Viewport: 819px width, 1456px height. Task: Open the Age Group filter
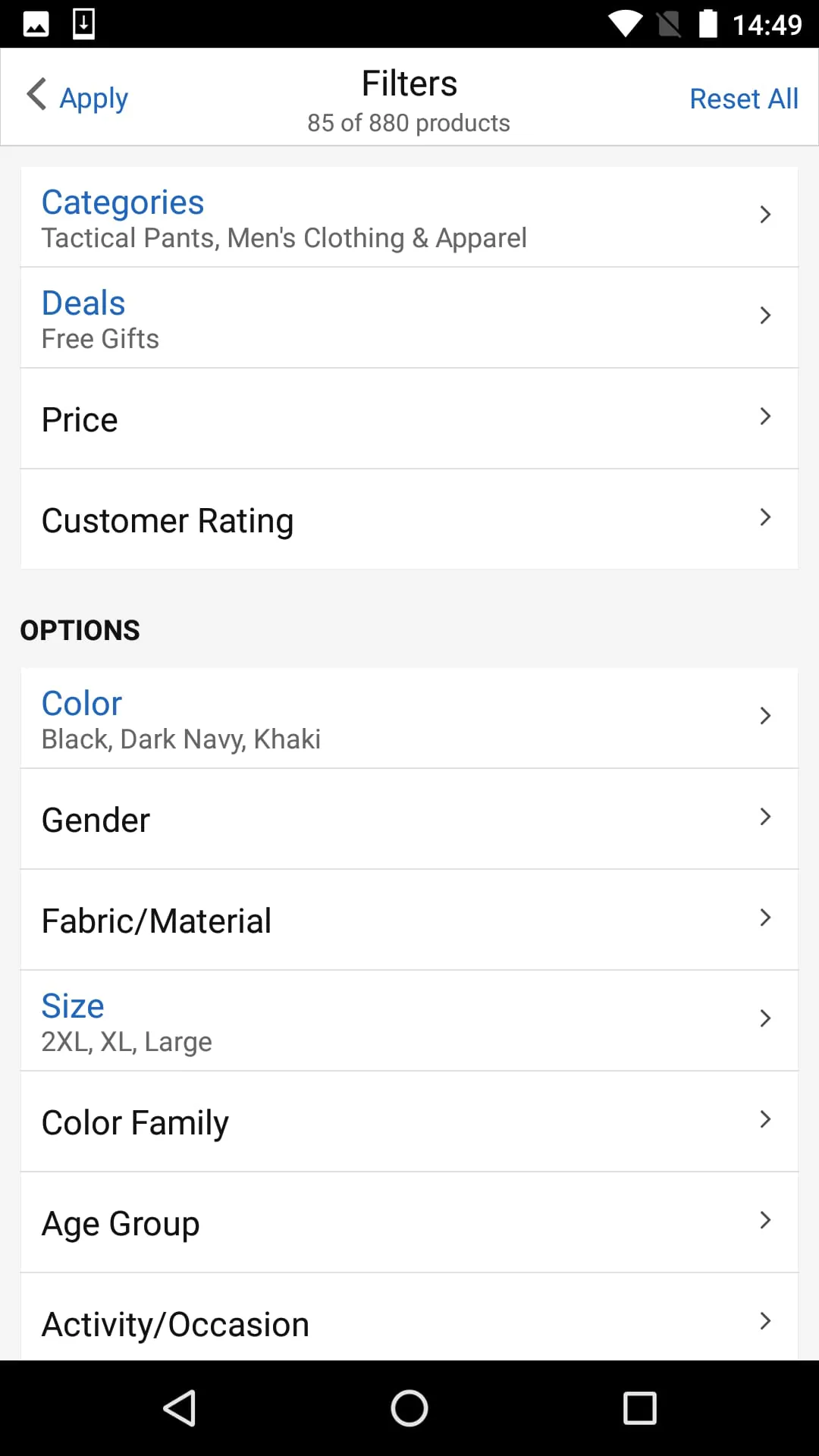(409, 1223)
